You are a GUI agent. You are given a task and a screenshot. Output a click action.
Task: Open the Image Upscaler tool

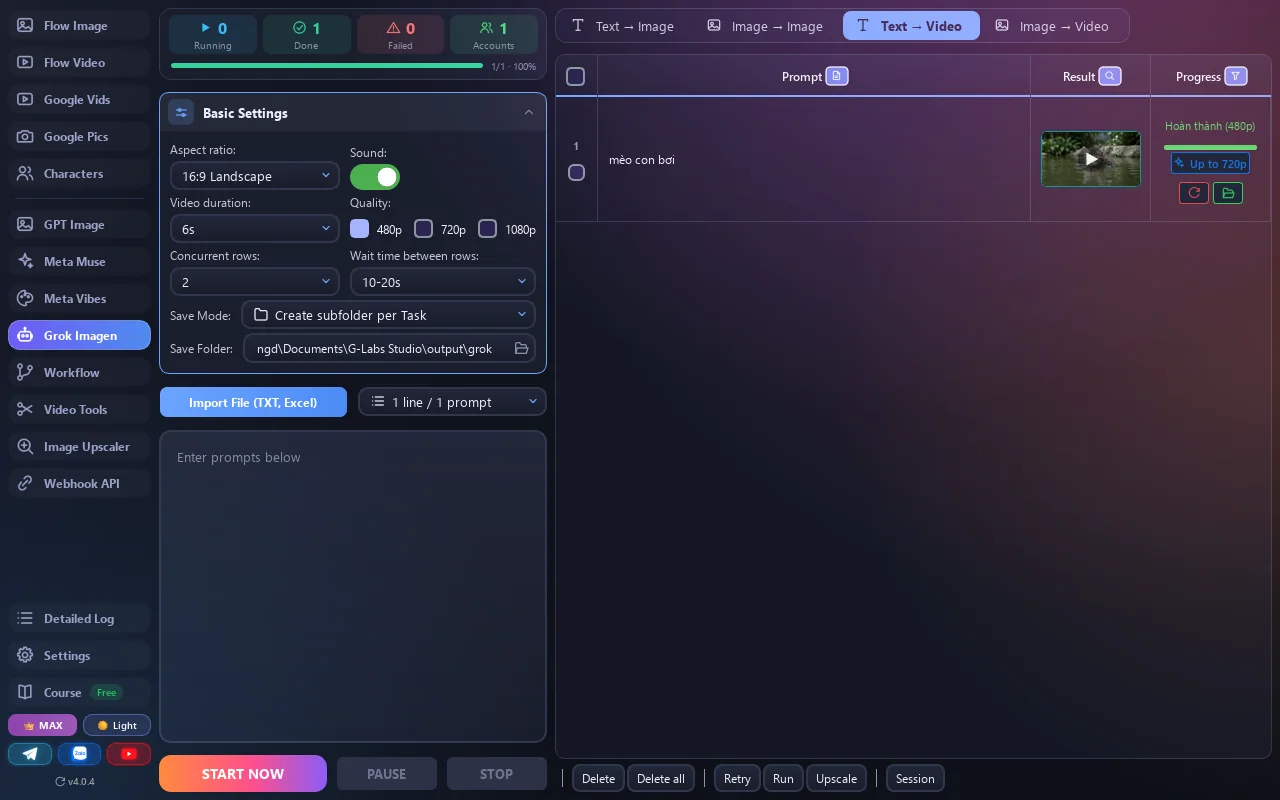79,447
